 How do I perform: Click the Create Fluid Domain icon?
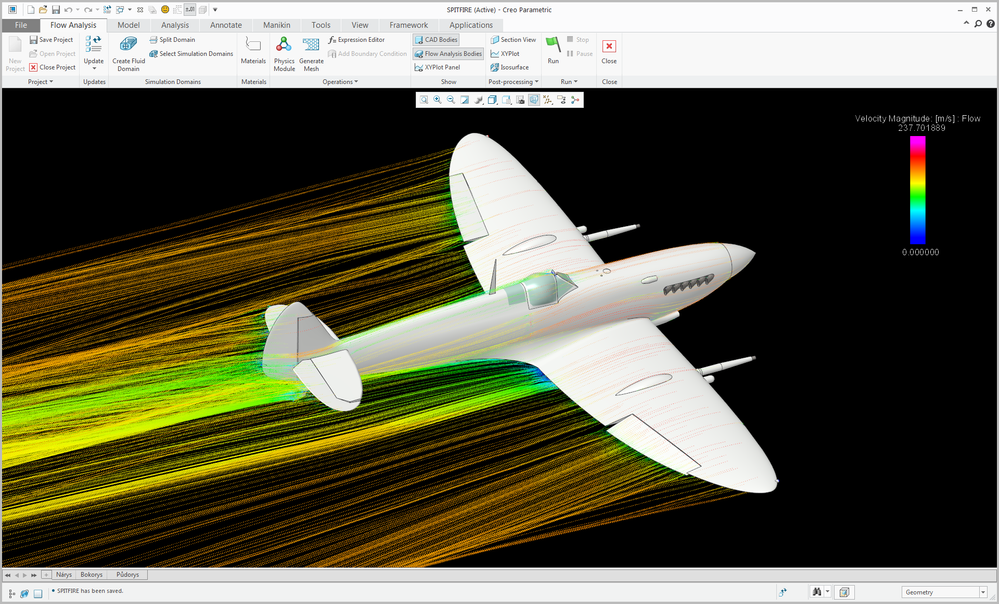pyautogui.click(x=128, y=45)
